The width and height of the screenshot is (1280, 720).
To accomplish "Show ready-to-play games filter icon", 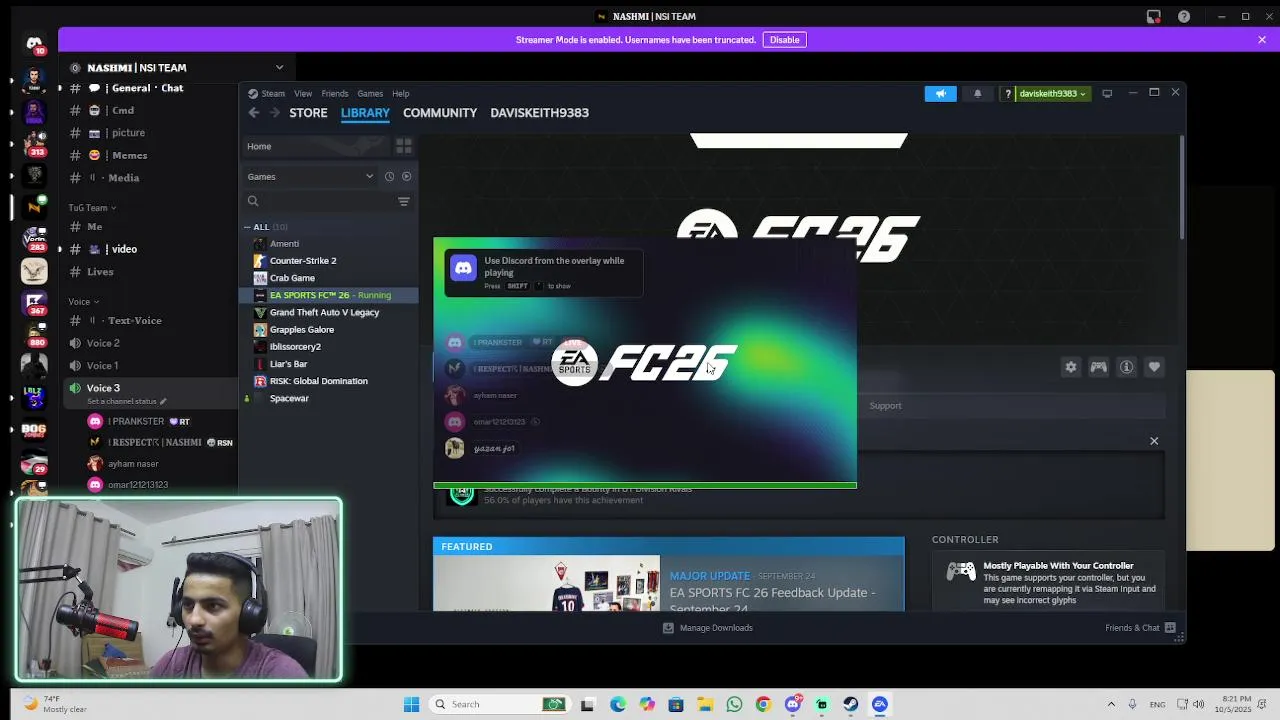I will point(406,176).
